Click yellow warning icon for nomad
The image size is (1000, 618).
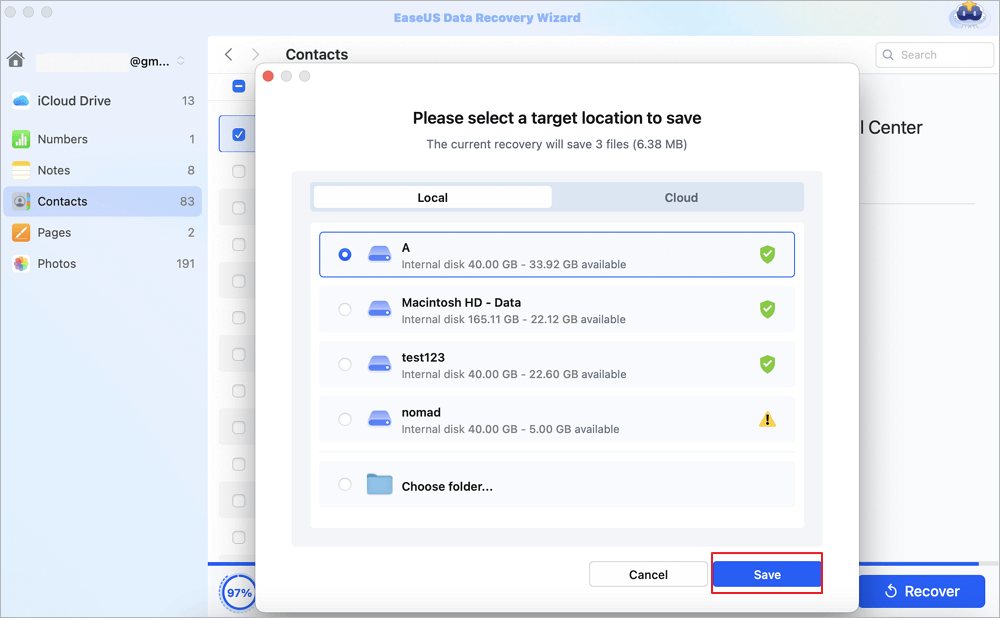[x=767, y=419]
